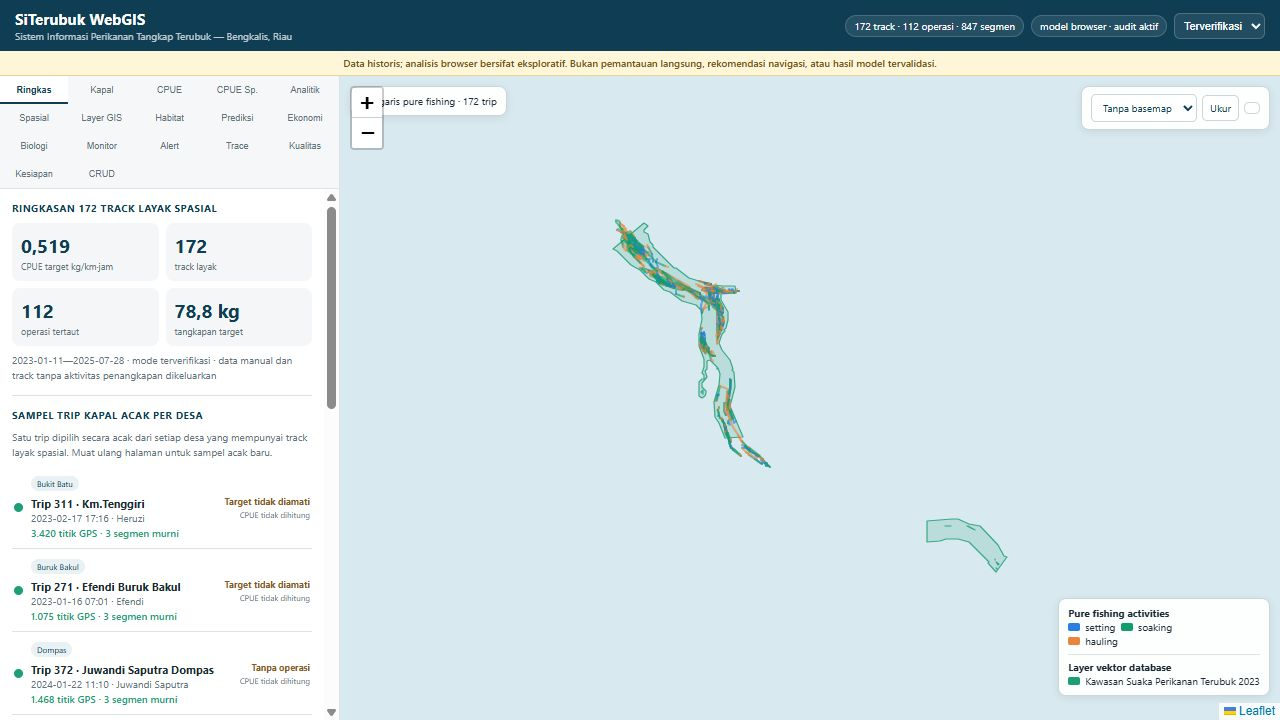Click the orange hauling legend swatch

point(1074,642)
